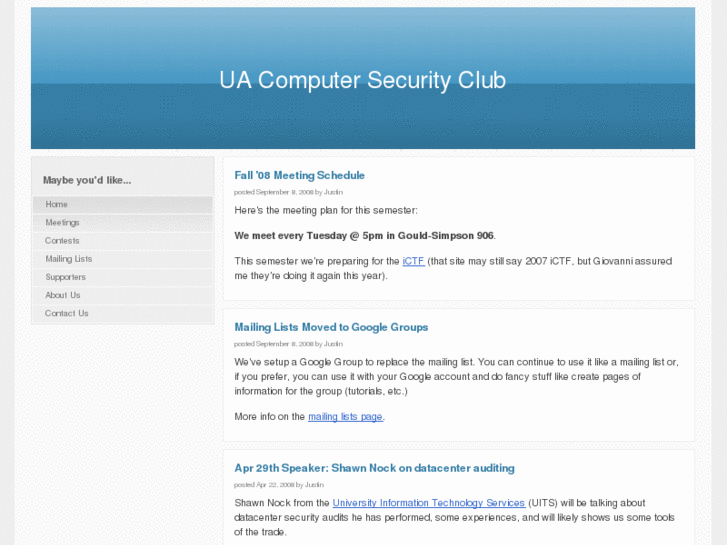Go to the Meetings page
727x545 pixels.
(x=62, y=222)
